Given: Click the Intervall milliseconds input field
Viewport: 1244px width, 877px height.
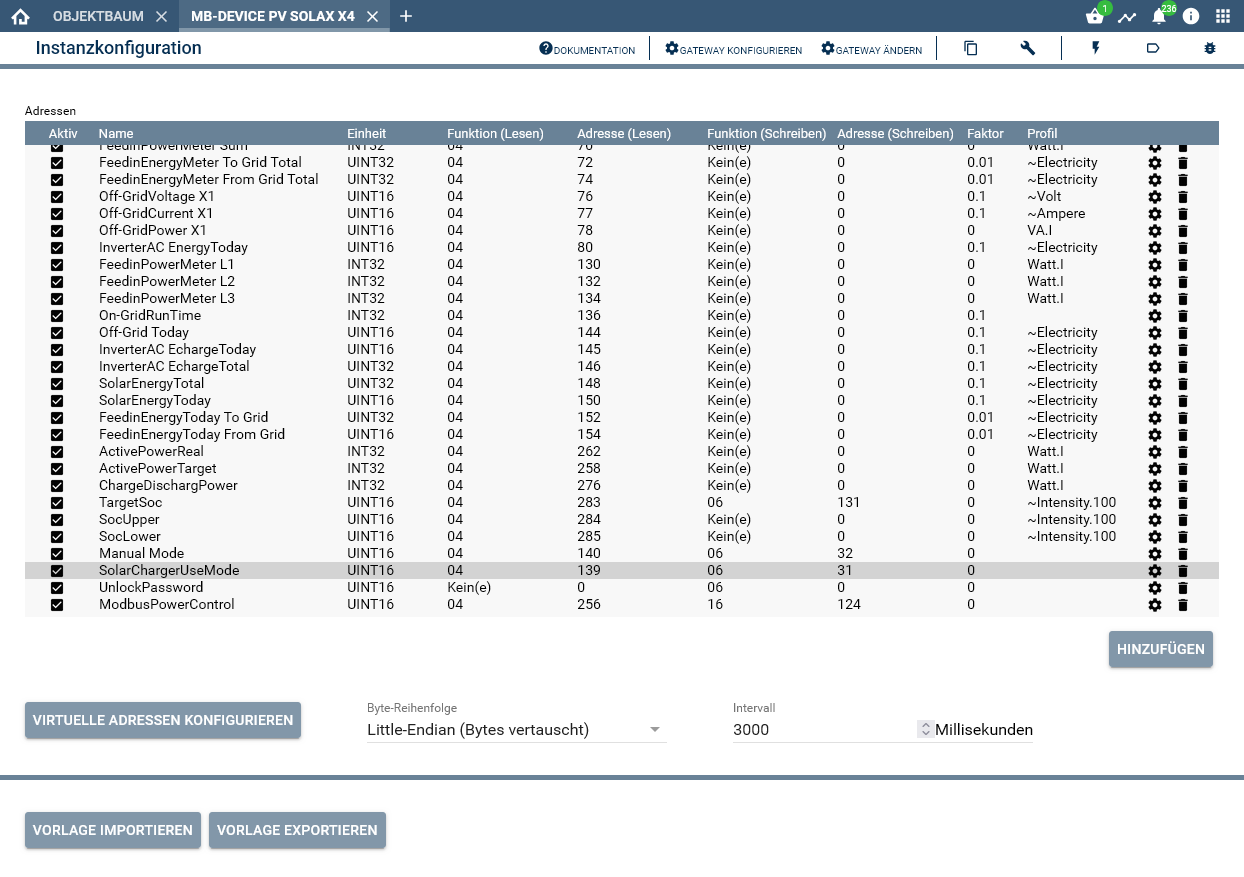Looking at the screenshot, I should 822,730.
